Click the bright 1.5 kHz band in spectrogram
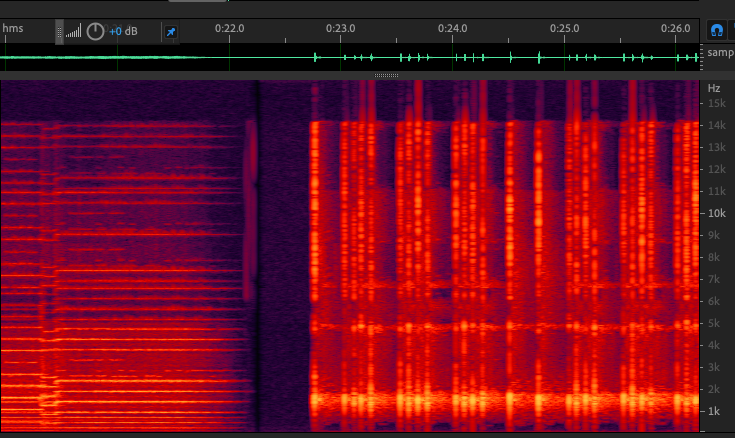735x438 pixels. pos(500,400)
